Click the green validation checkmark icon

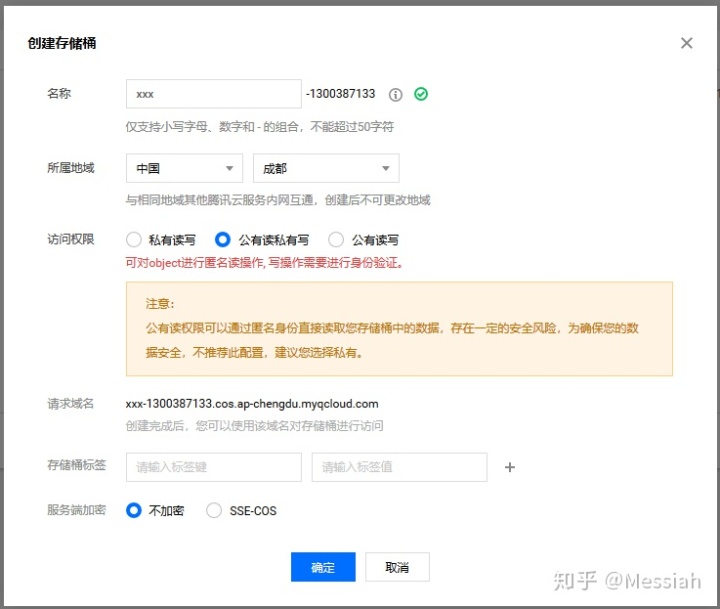click(x=421, y=94)
